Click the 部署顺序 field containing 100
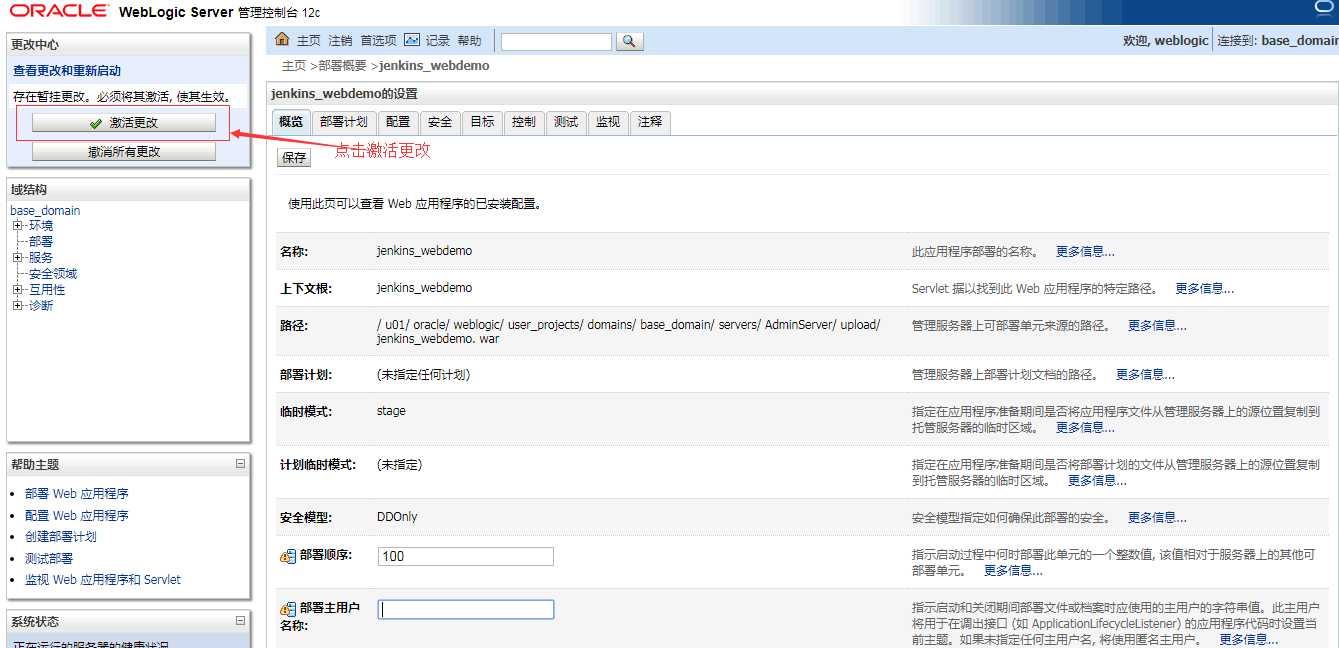Viewport: 1339px width, 648px height. (466, 556)
